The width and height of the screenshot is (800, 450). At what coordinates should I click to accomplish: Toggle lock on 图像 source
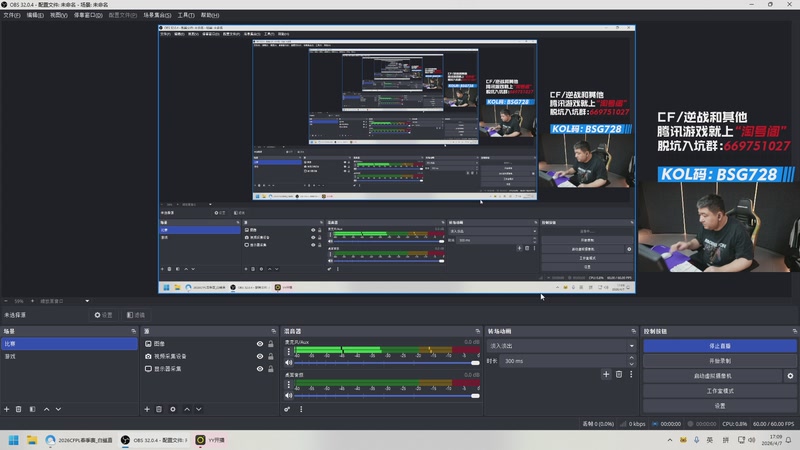tap(271, 344)
